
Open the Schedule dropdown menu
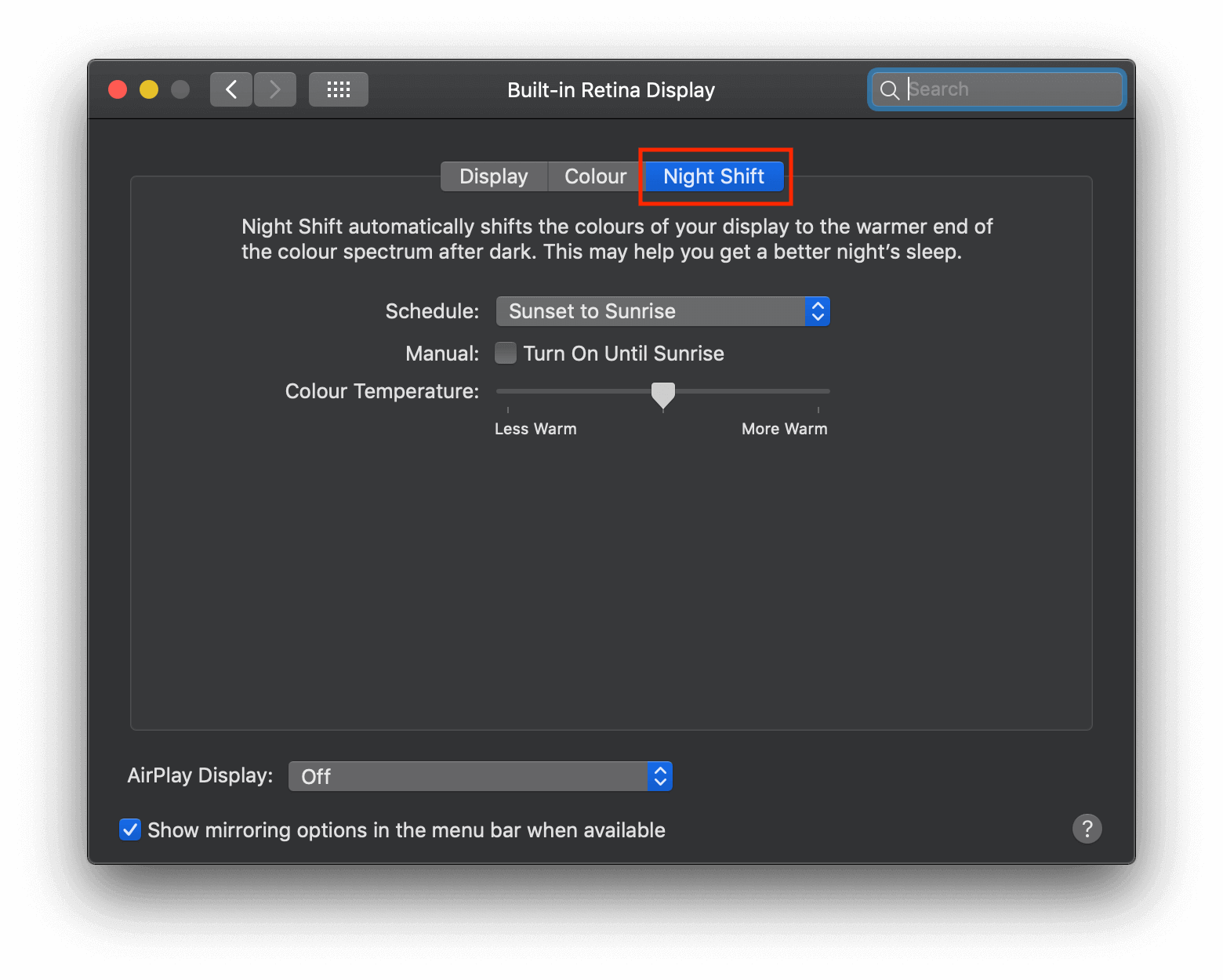662,311
